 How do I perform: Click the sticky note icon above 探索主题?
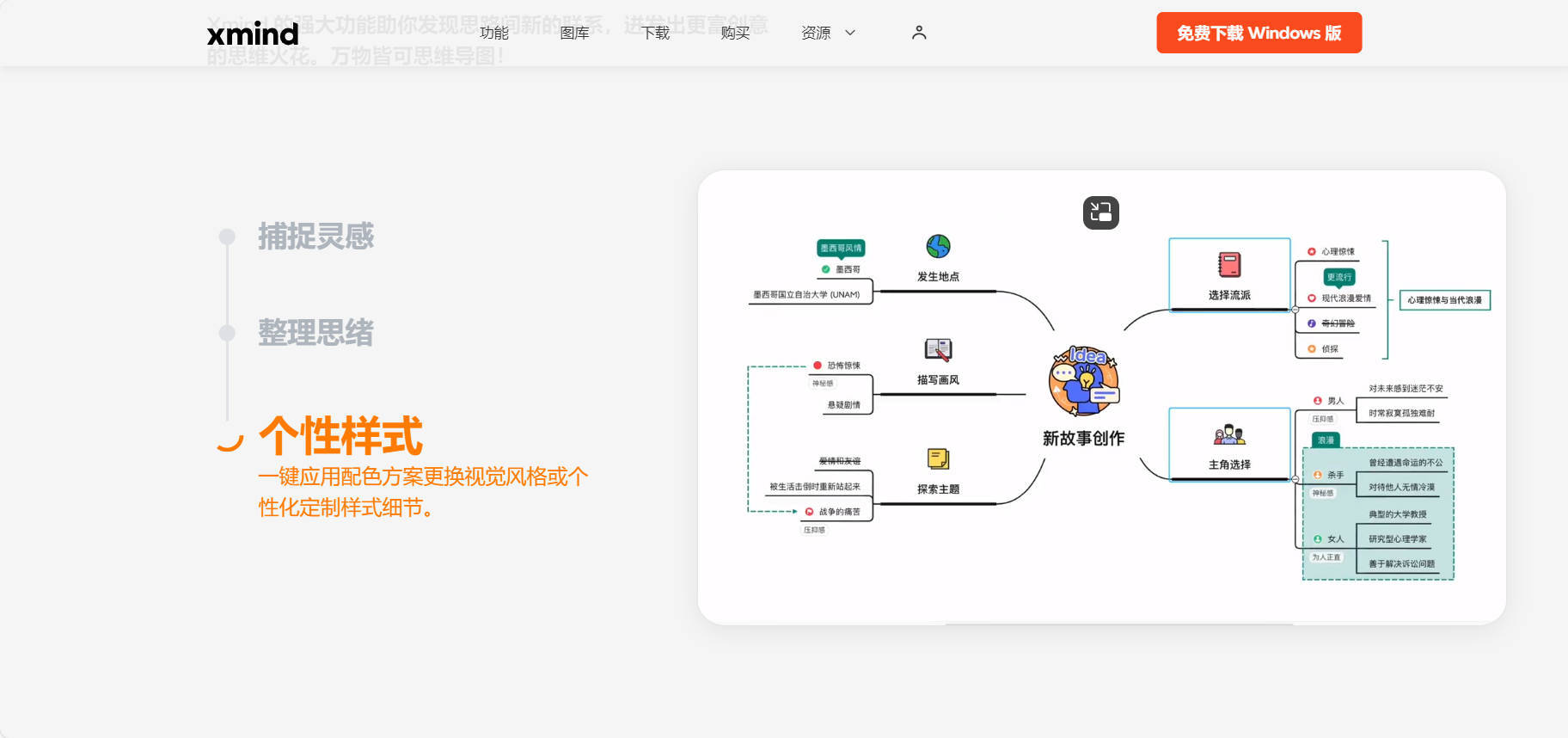(938, 458)
